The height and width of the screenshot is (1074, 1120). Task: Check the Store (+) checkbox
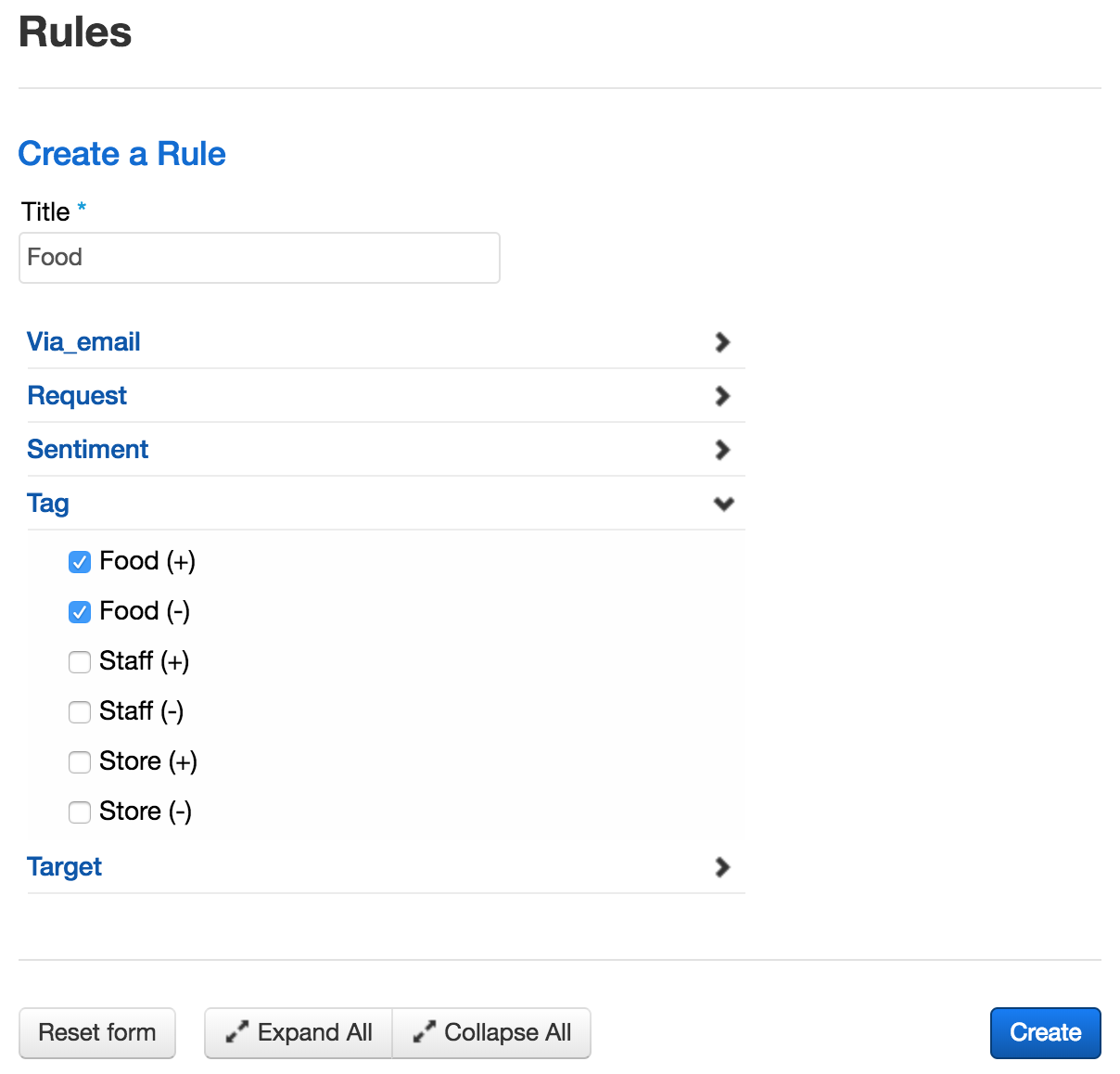pos(80,762)
